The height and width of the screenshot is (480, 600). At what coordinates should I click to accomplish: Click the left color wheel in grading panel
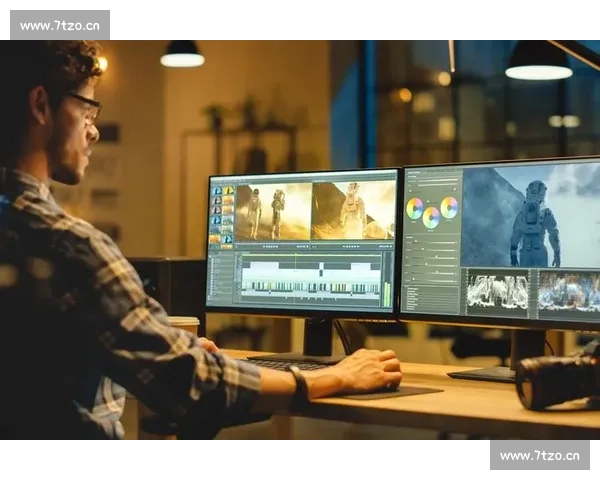click(x=414, y=208)
